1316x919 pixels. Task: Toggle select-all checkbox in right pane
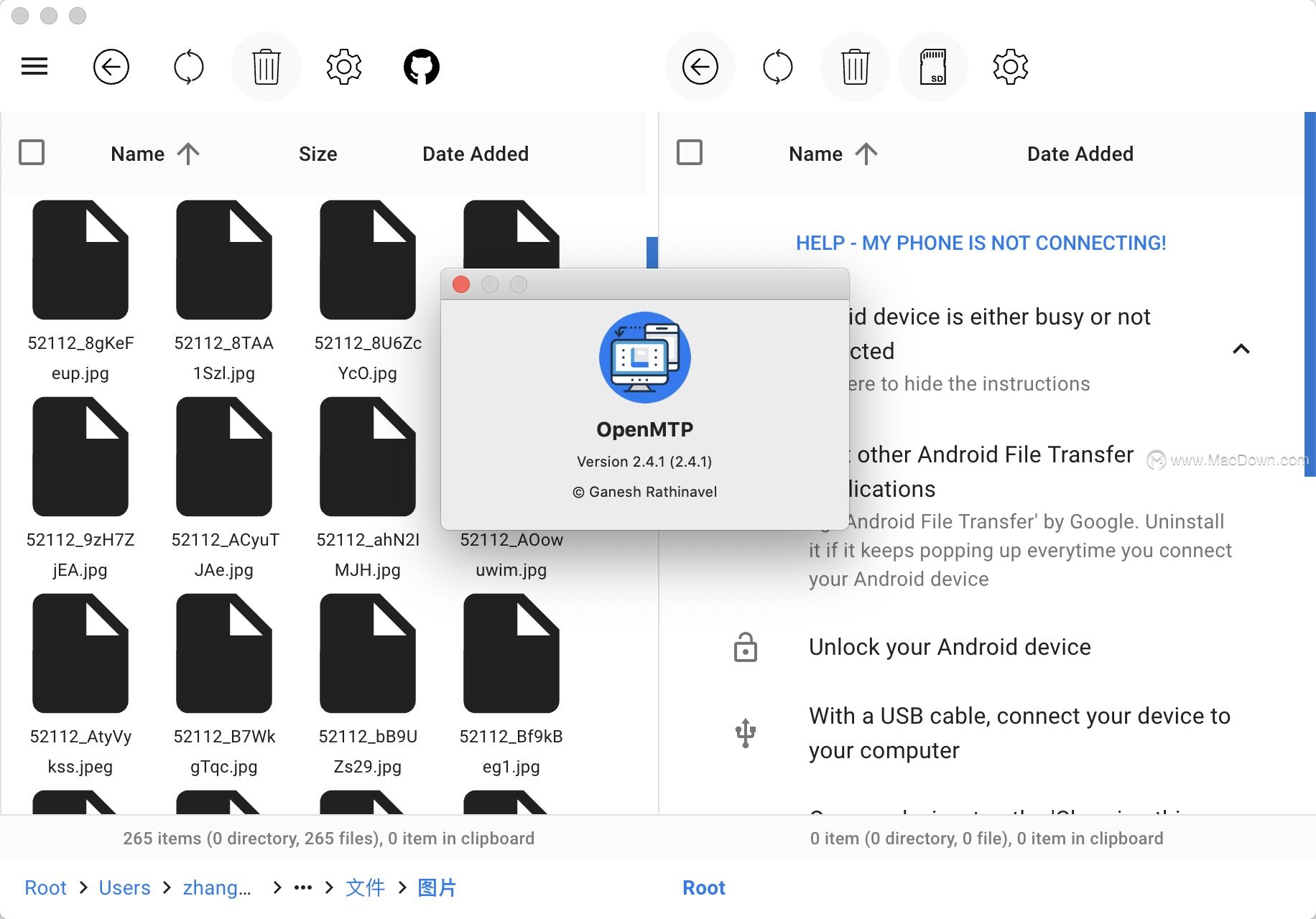(x=690, y=152)
